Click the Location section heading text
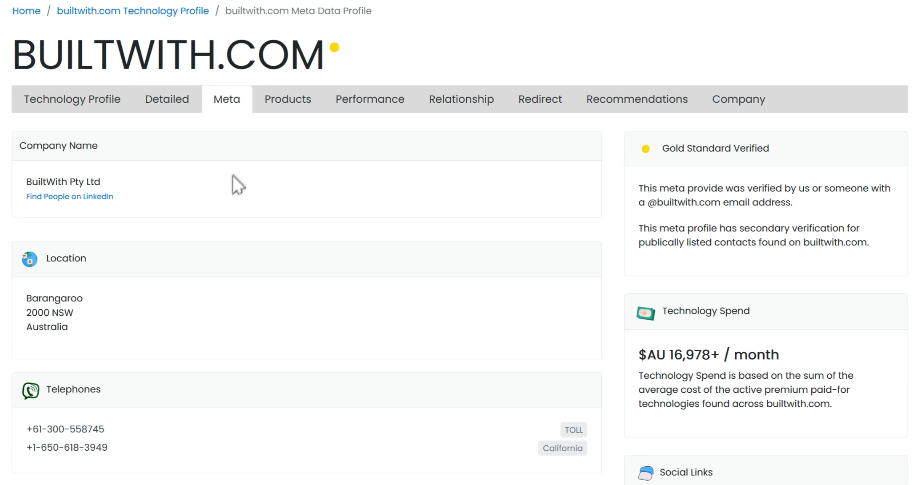Image resolution: width=914 pixels, height=485 pixels. (66, 258)
